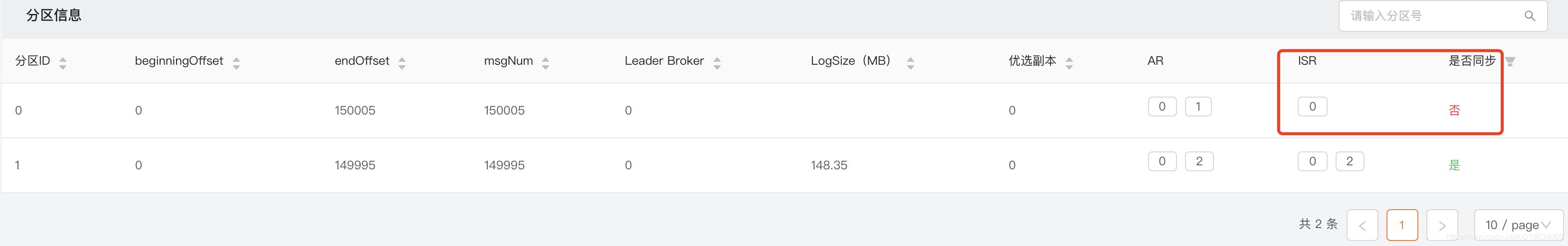
Task: Sort by LogSize (MB) column arrows
Action: [x=911, y=63]
